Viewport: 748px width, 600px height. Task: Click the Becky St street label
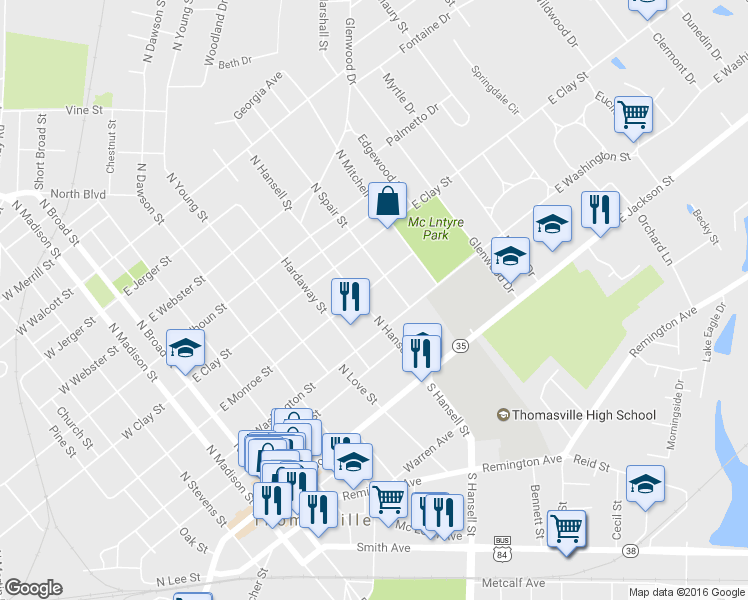705,227
